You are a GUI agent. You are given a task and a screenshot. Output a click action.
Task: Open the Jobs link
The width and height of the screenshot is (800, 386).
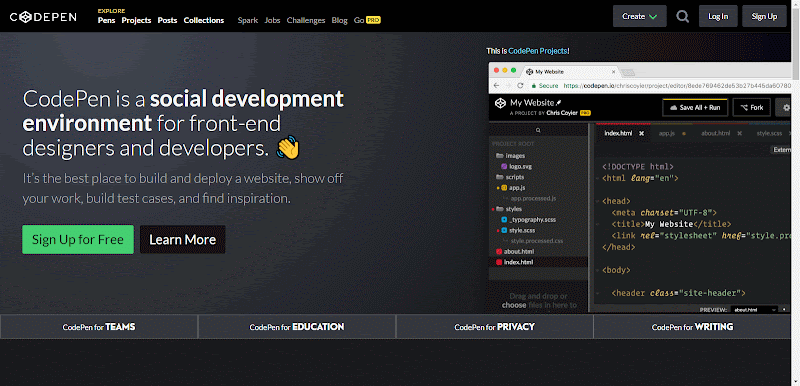[272, 20]
